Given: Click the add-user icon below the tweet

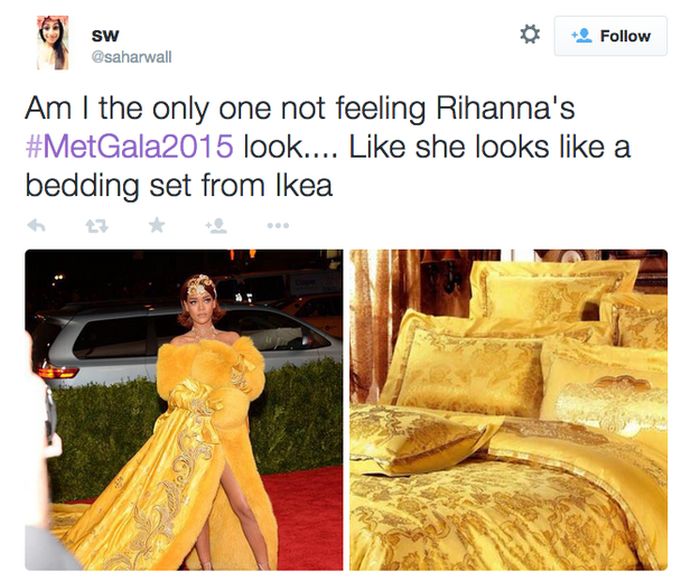Looking at the screenshot, I should [x=217, y=226].
